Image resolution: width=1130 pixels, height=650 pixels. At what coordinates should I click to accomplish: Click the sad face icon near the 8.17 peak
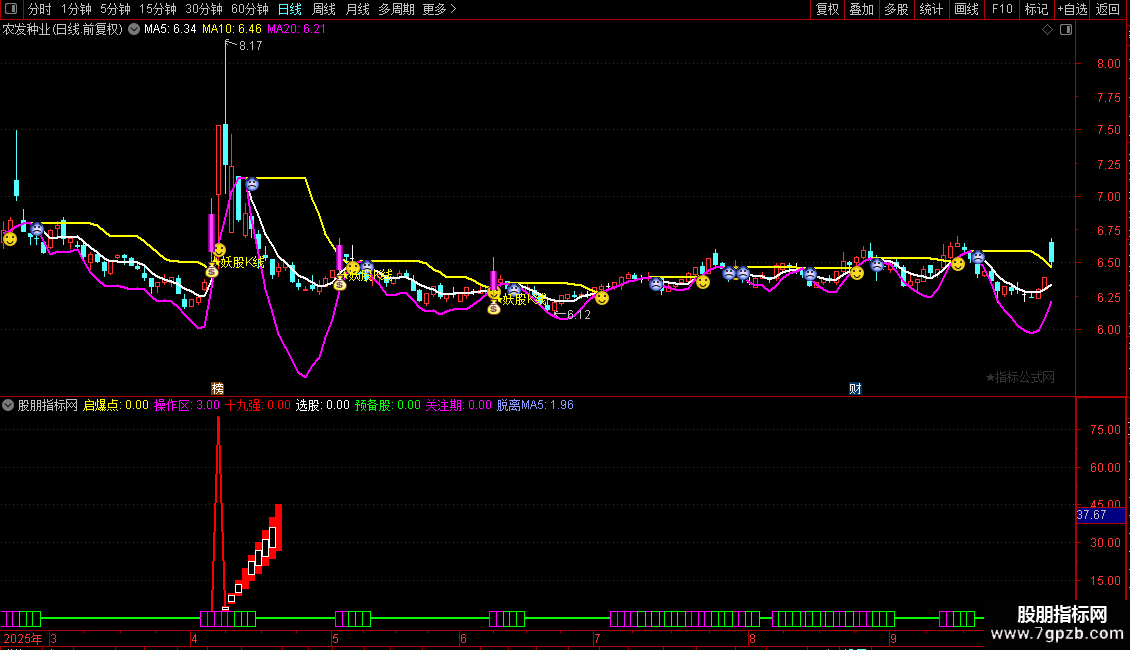[252, 185]
